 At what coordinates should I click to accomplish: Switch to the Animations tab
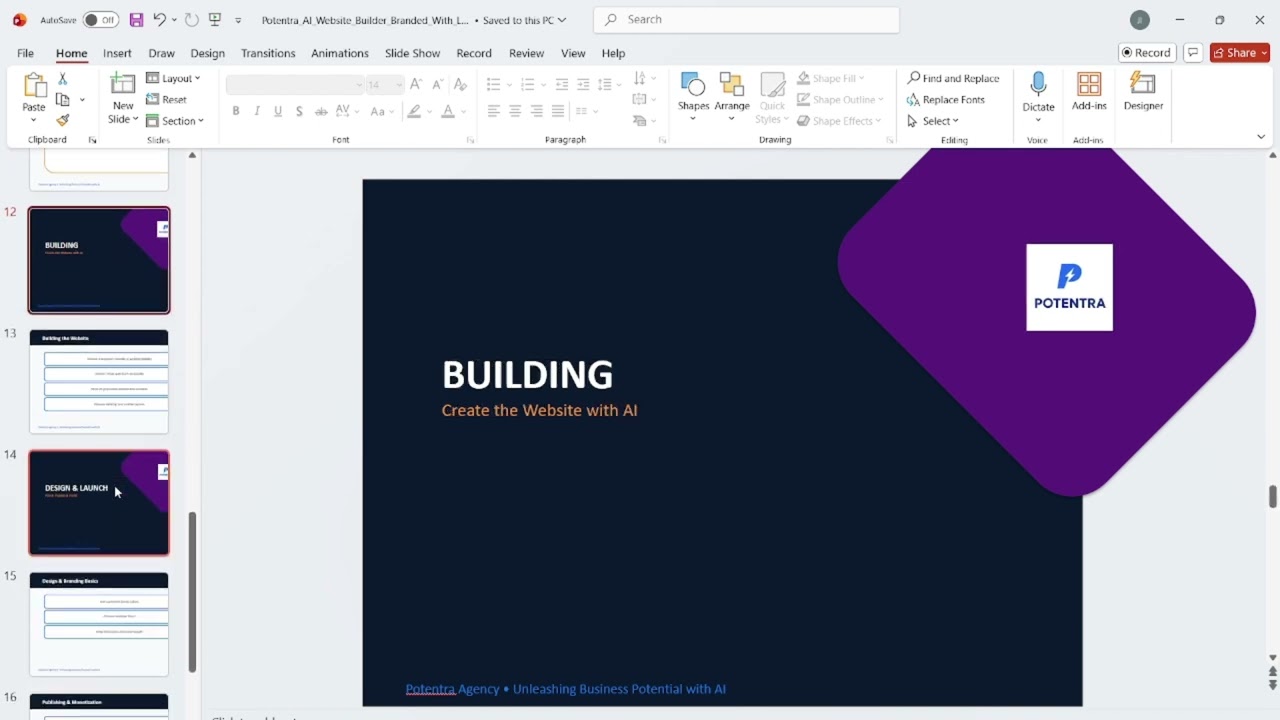click(340, 53)
